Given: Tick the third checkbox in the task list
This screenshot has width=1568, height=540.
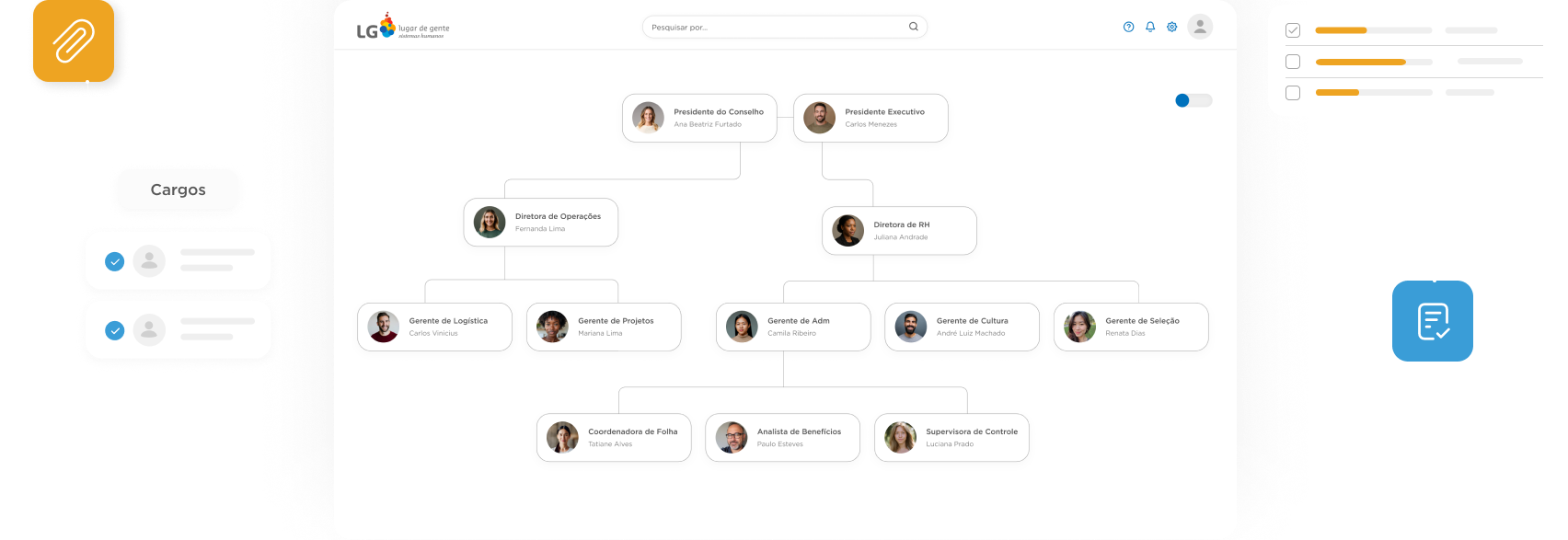Looking at the screenshot, I should pos(1293,93).
